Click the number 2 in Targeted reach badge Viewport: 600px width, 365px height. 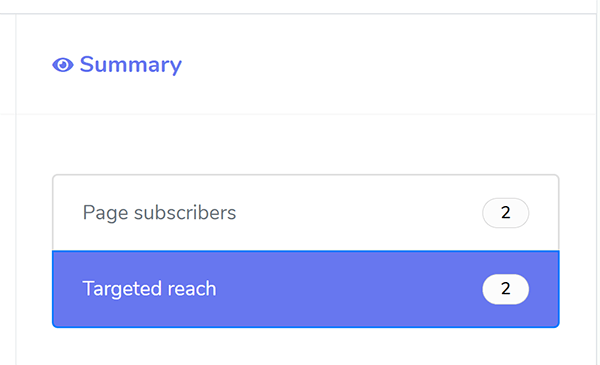[x=505, y=289]
